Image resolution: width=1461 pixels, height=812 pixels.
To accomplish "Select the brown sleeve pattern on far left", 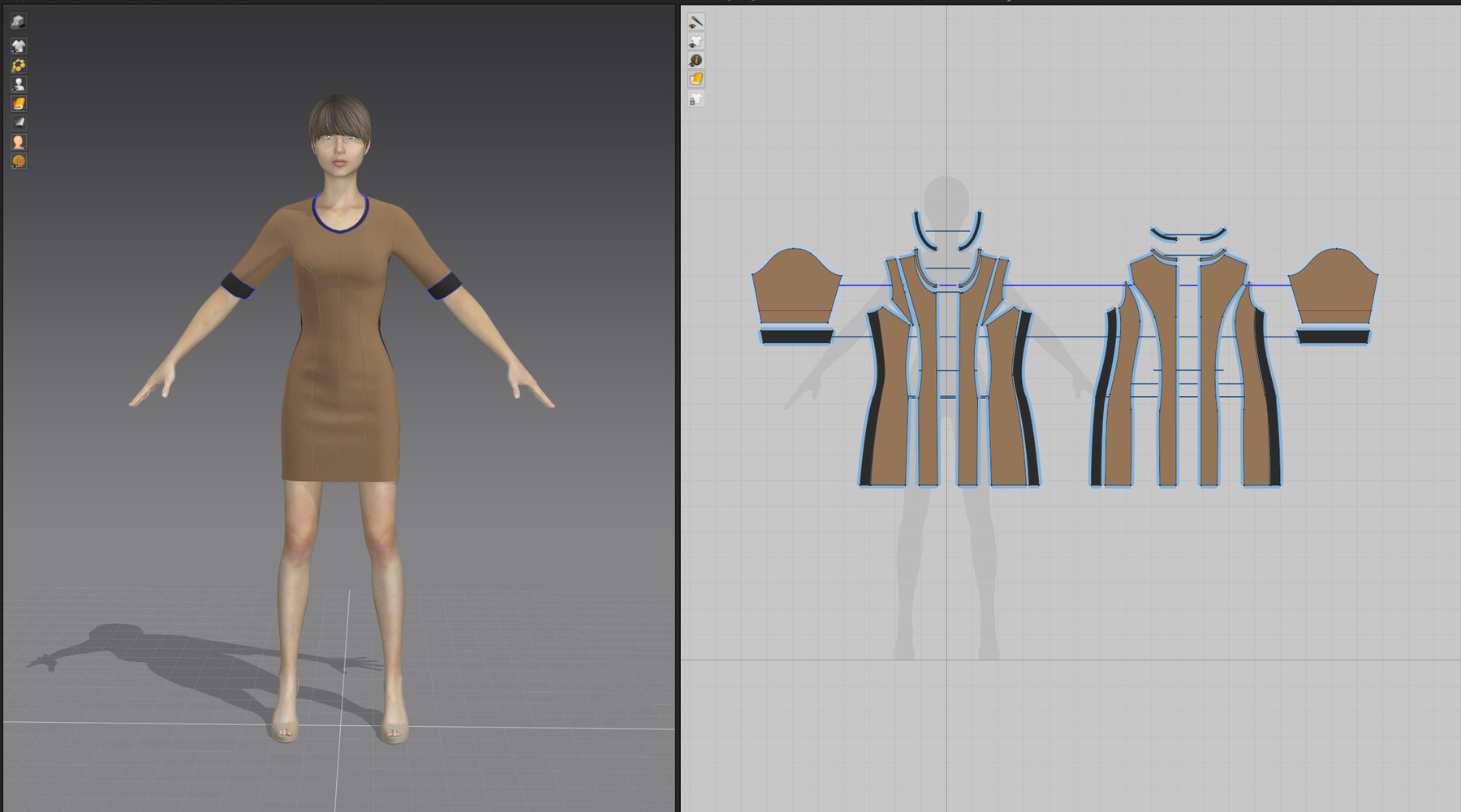I will coord(795,286).
